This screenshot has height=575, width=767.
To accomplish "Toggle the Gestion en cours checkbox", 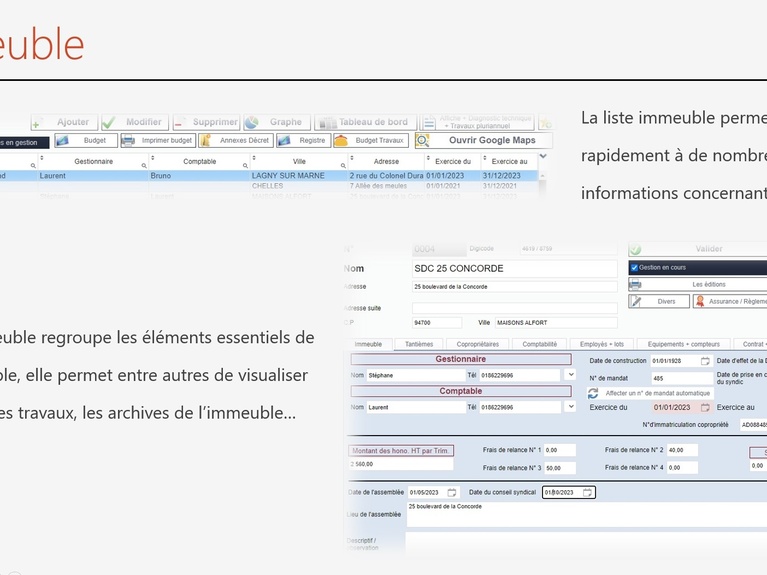I will coord(634,268).
